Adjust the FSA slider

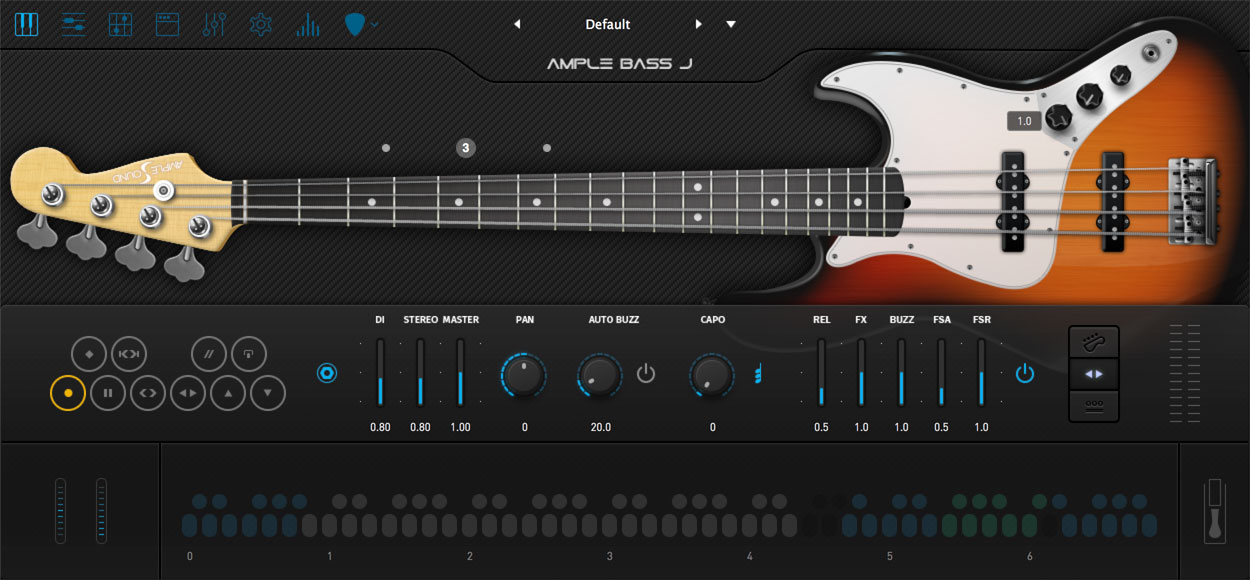pos(941,372)
